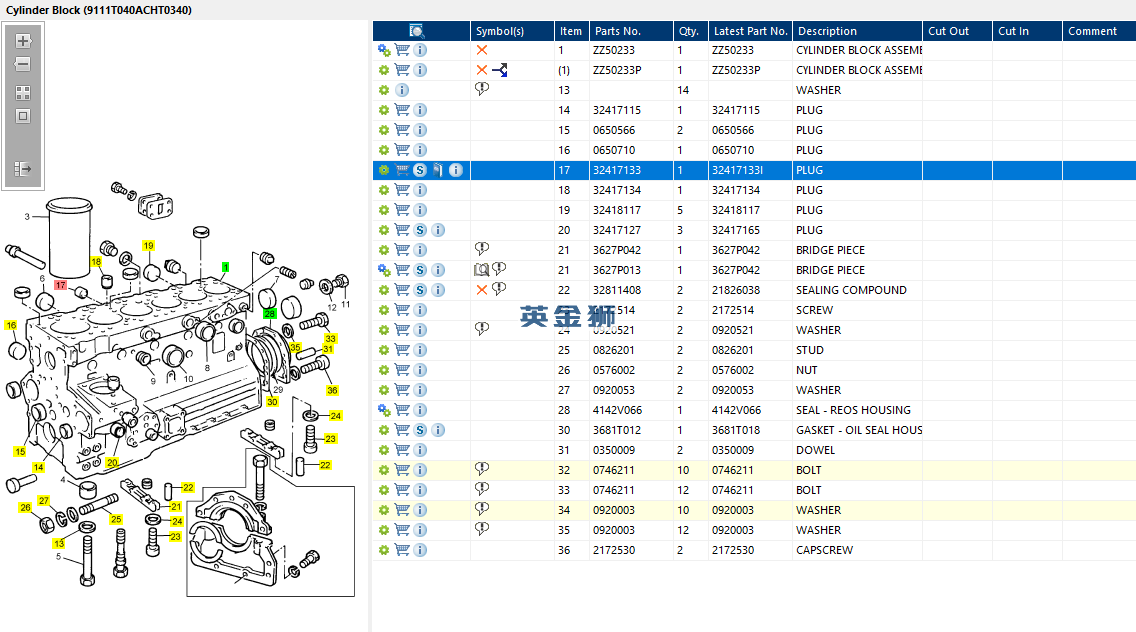Sort by the Item column header
Image resolution: width=1136 pixels, height=632 pixels.
pyautogui.click(x=571, y=31)
